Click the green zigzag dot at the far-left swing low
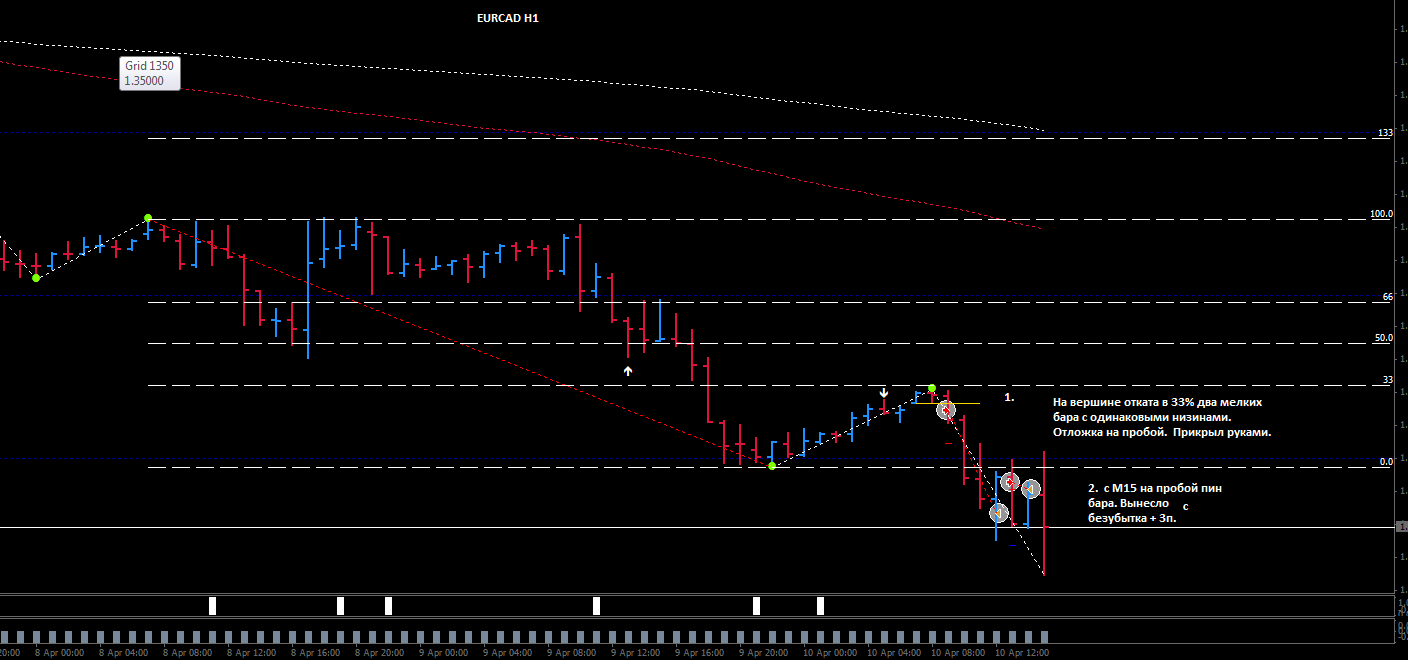Screen dimensions: 1408x660 click(x=36, y=278)
